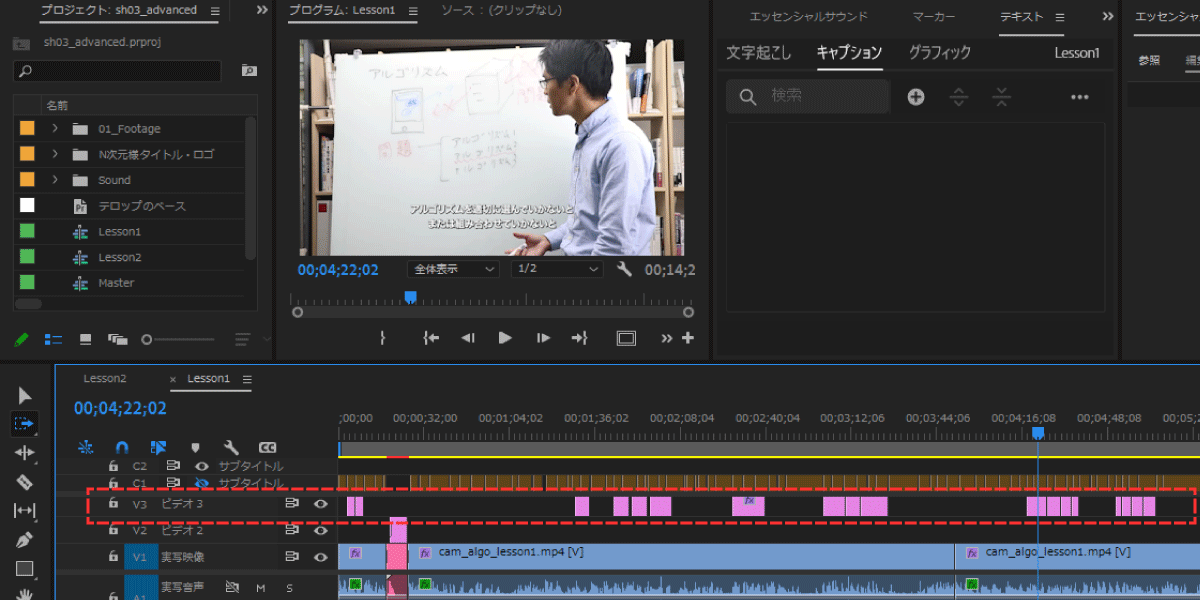Screen dimensions: 1200x600
Task: Switch Project panel to icon view
Action: pyautogui.click(x=86, y=340)
